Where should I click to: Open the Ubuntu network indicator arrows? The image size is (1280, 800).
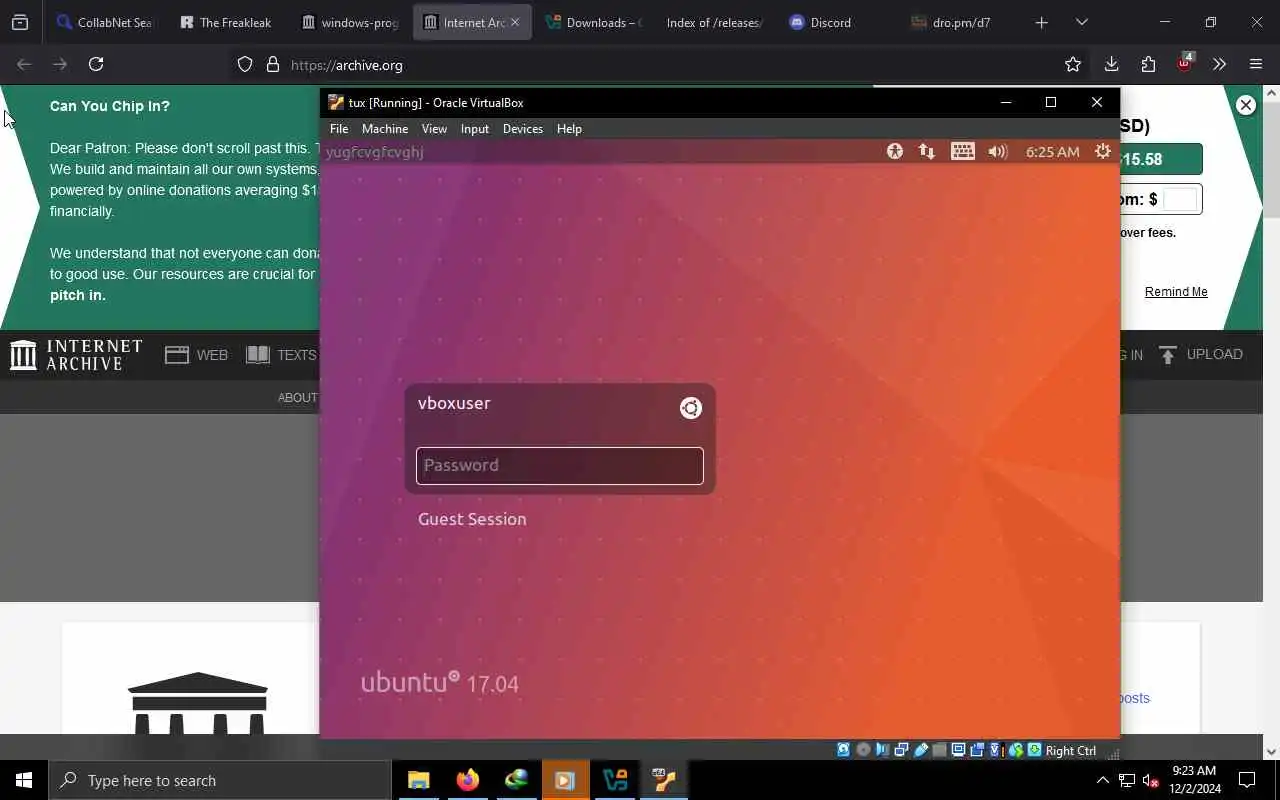tap(927, 151)
